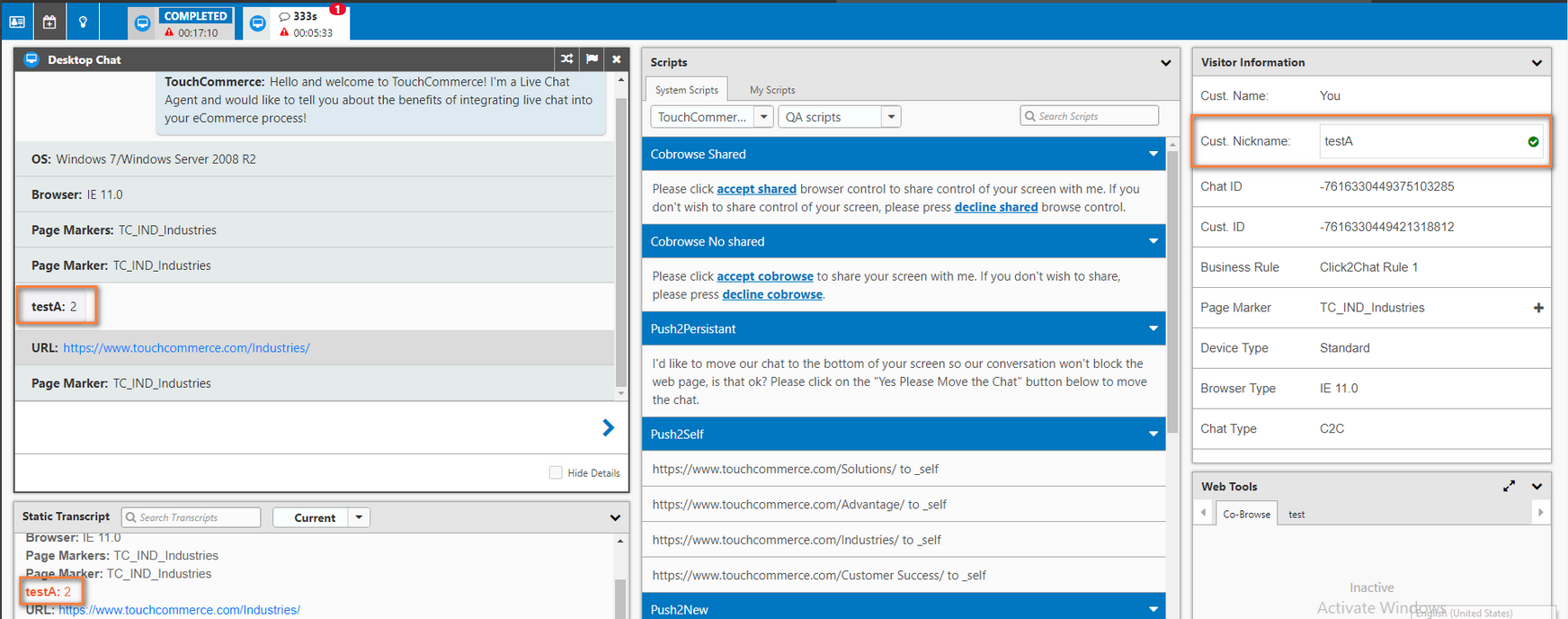Click the decline cobrowse link

[x=771, y=294]
